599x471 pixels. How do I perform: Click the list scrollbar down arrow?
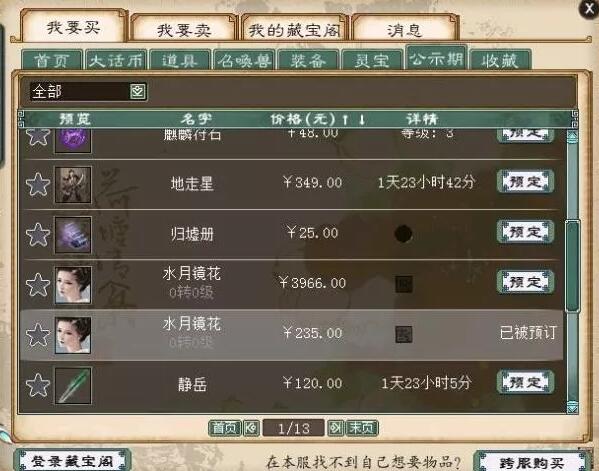tap(572, 406)
